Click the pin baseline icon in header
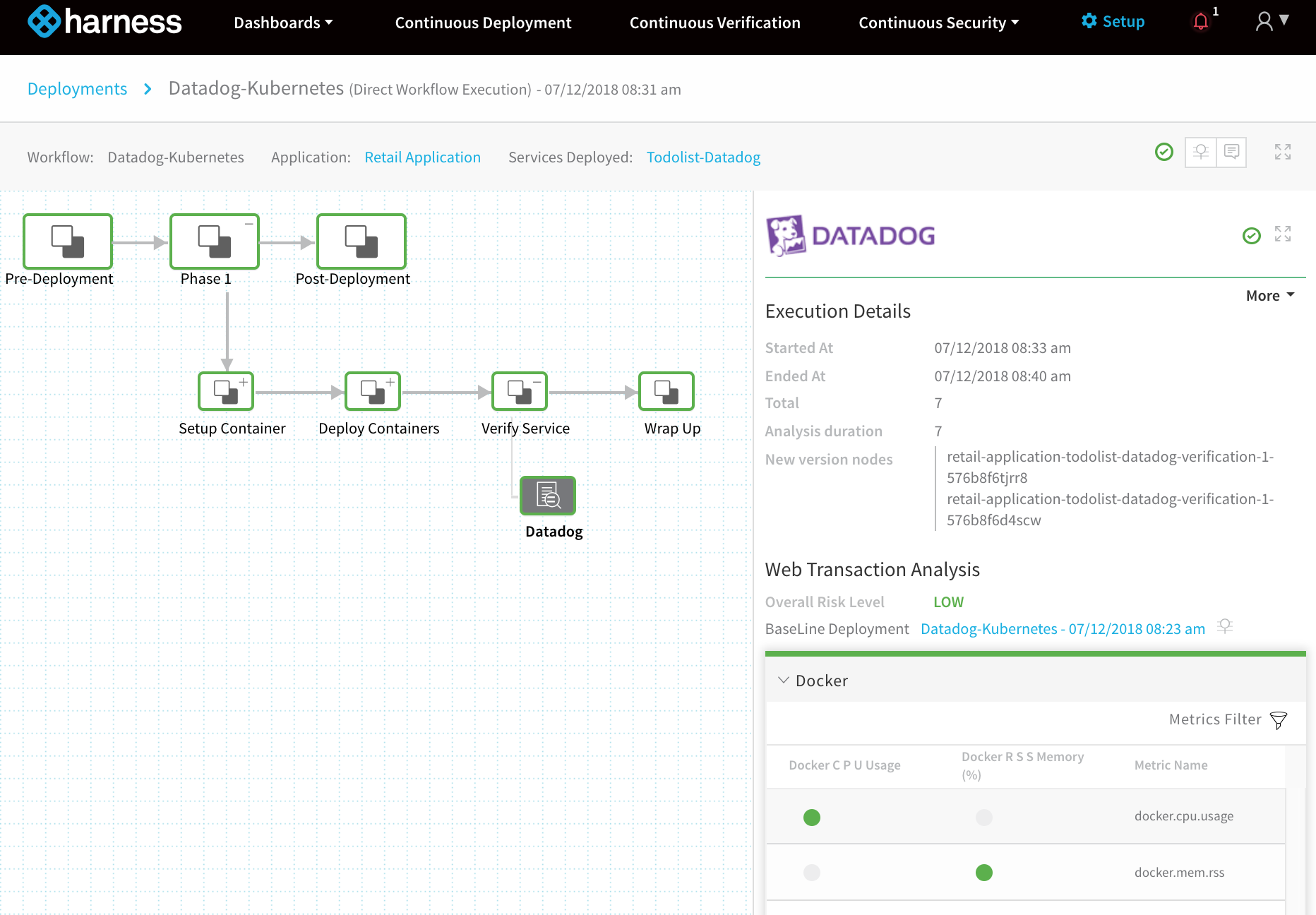 [1200, 152]
